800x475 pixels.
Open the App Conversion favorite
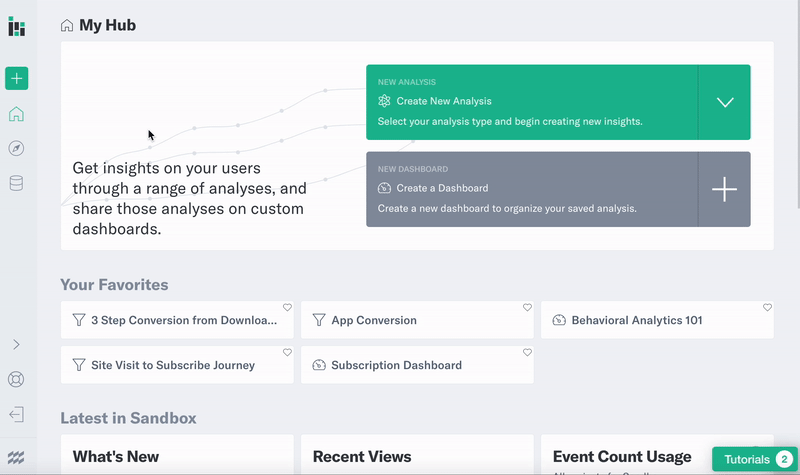tap(417, 320)
